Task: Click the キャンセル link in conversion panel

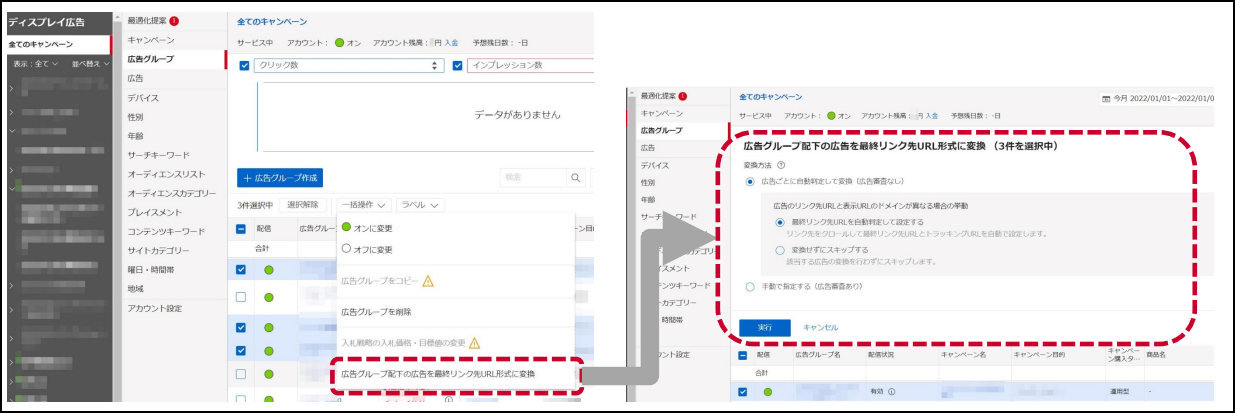Action: pos(821,327)
